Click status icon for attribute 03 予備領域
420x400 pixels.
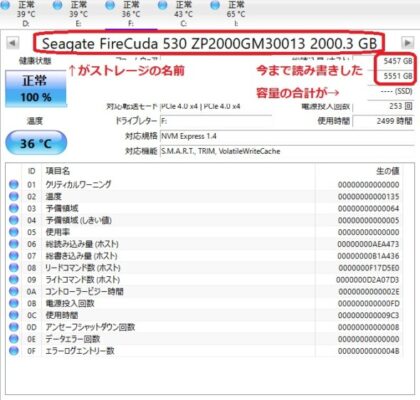click(x=14, y=208)
